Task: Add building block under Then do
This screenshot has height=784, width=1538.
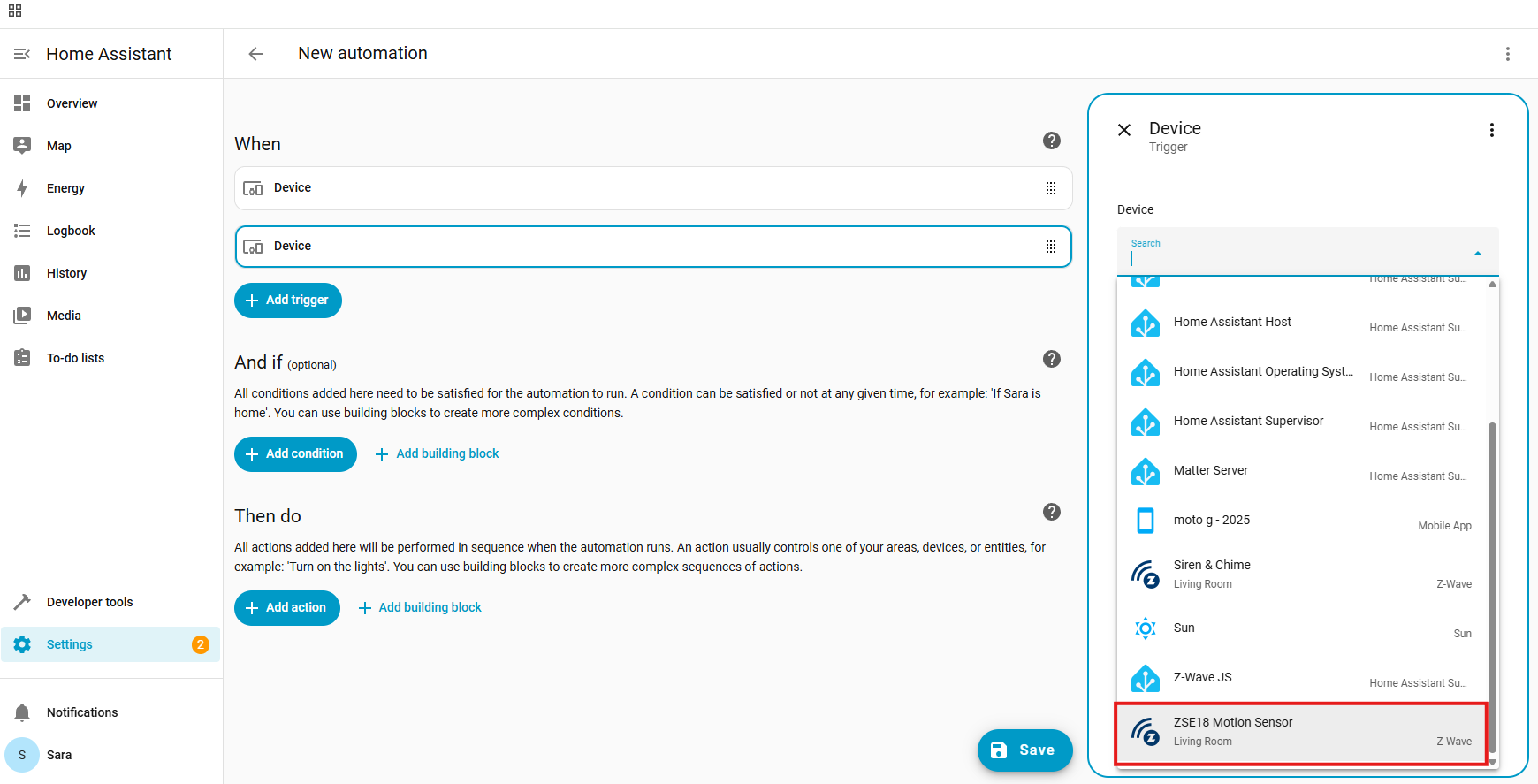Action: click(x=420, y=608)
